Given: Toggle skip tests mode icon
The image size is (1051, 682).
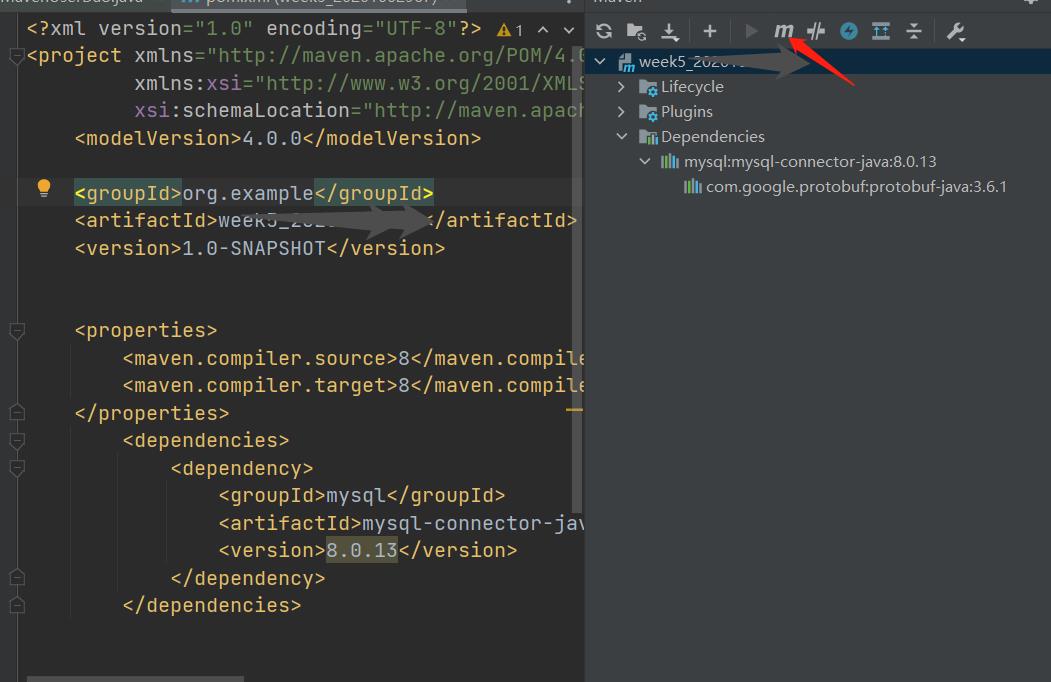Looking at the screenshot, I should click(x=816, y=31).
